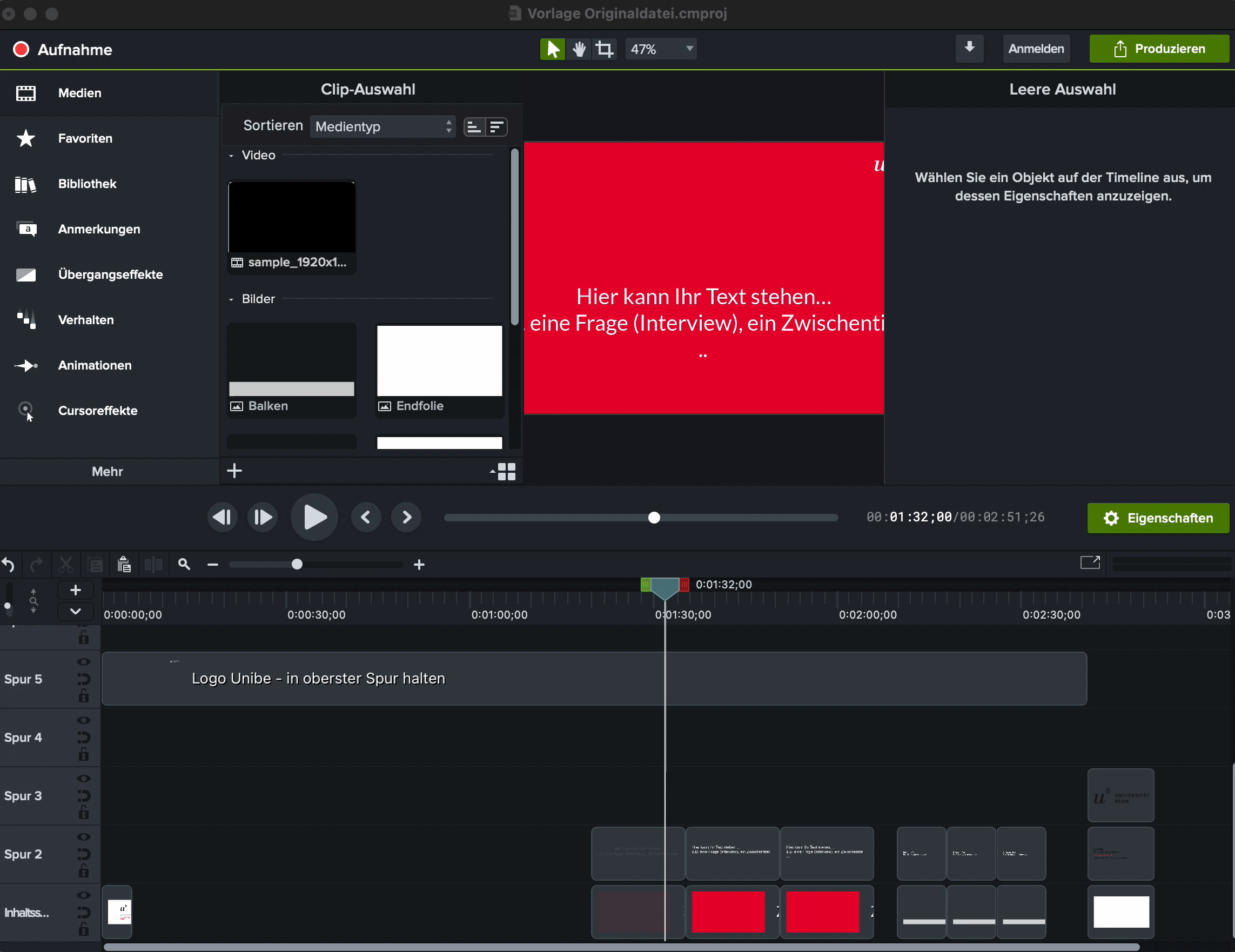
Task: Click the Produzieren button
Action: pos(1159,49)
